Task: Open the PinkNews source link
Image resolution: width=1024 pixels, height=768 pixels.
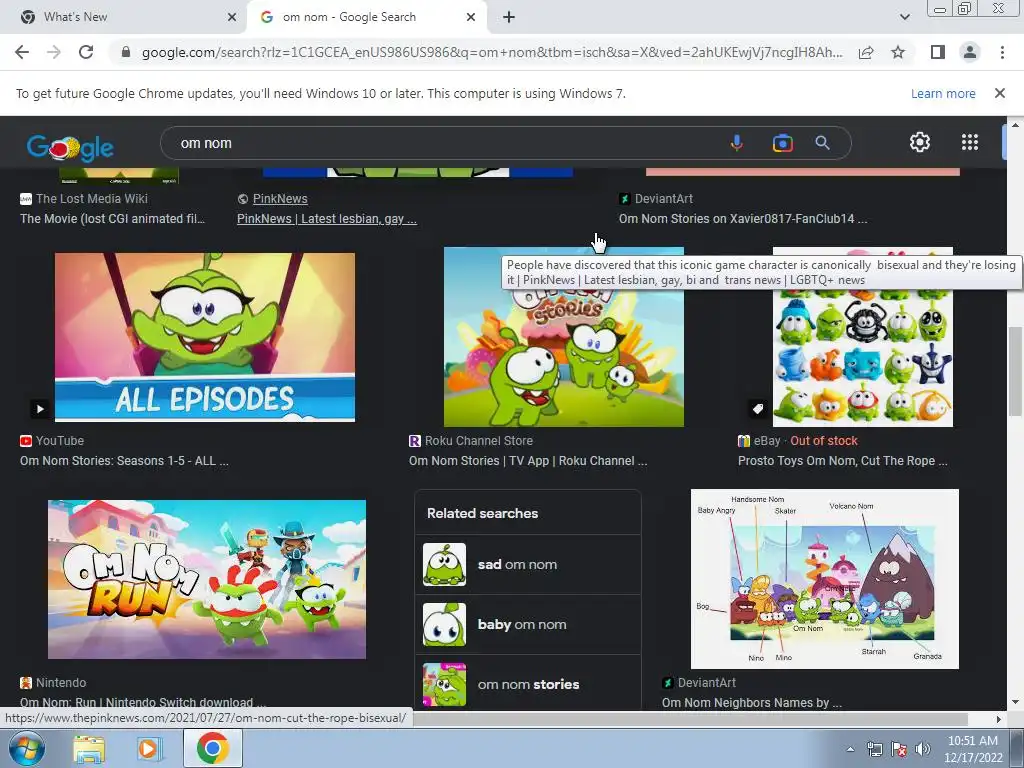Action: pyautogui.click(x=280, y=199)
